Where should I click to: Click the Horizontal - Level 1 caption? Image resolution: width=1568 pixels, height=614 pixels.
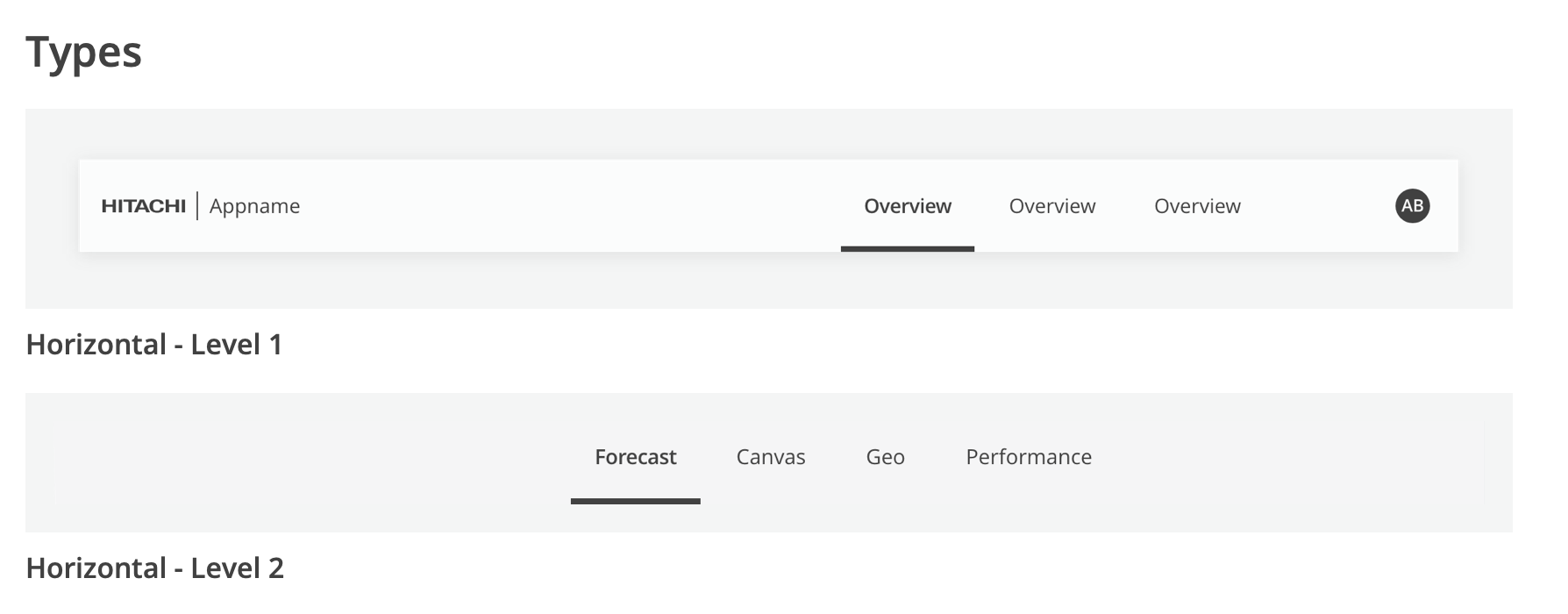tap(154, 345)
